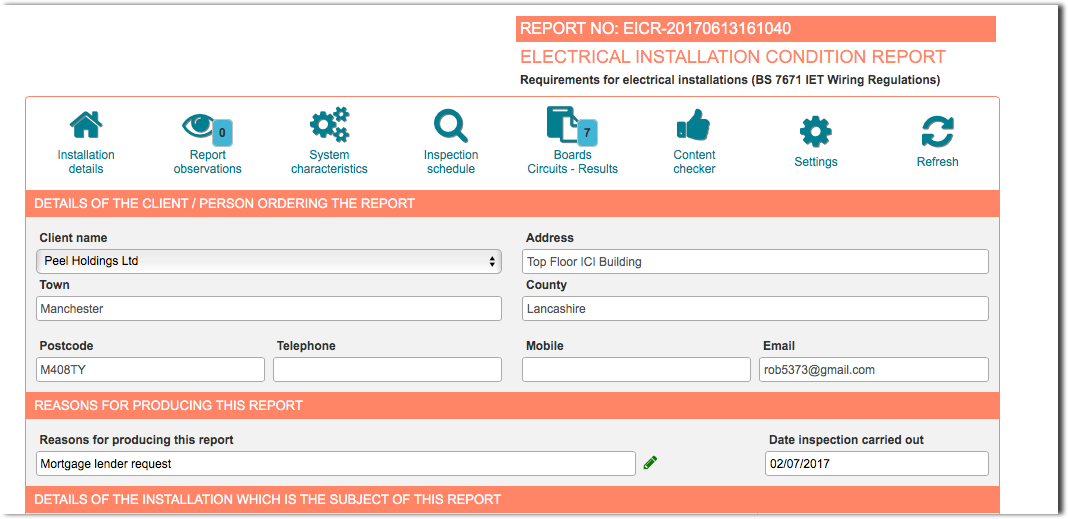
Task: Click the Report observations label
Action: (207, 162)
